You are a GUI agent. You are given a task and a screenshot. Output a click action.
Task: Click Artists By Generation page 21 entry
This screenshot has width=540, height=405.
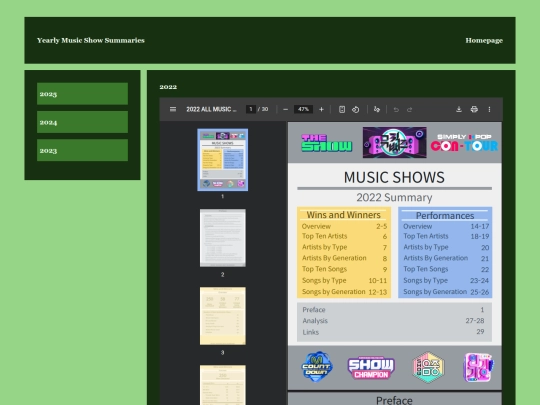point(446,258)
